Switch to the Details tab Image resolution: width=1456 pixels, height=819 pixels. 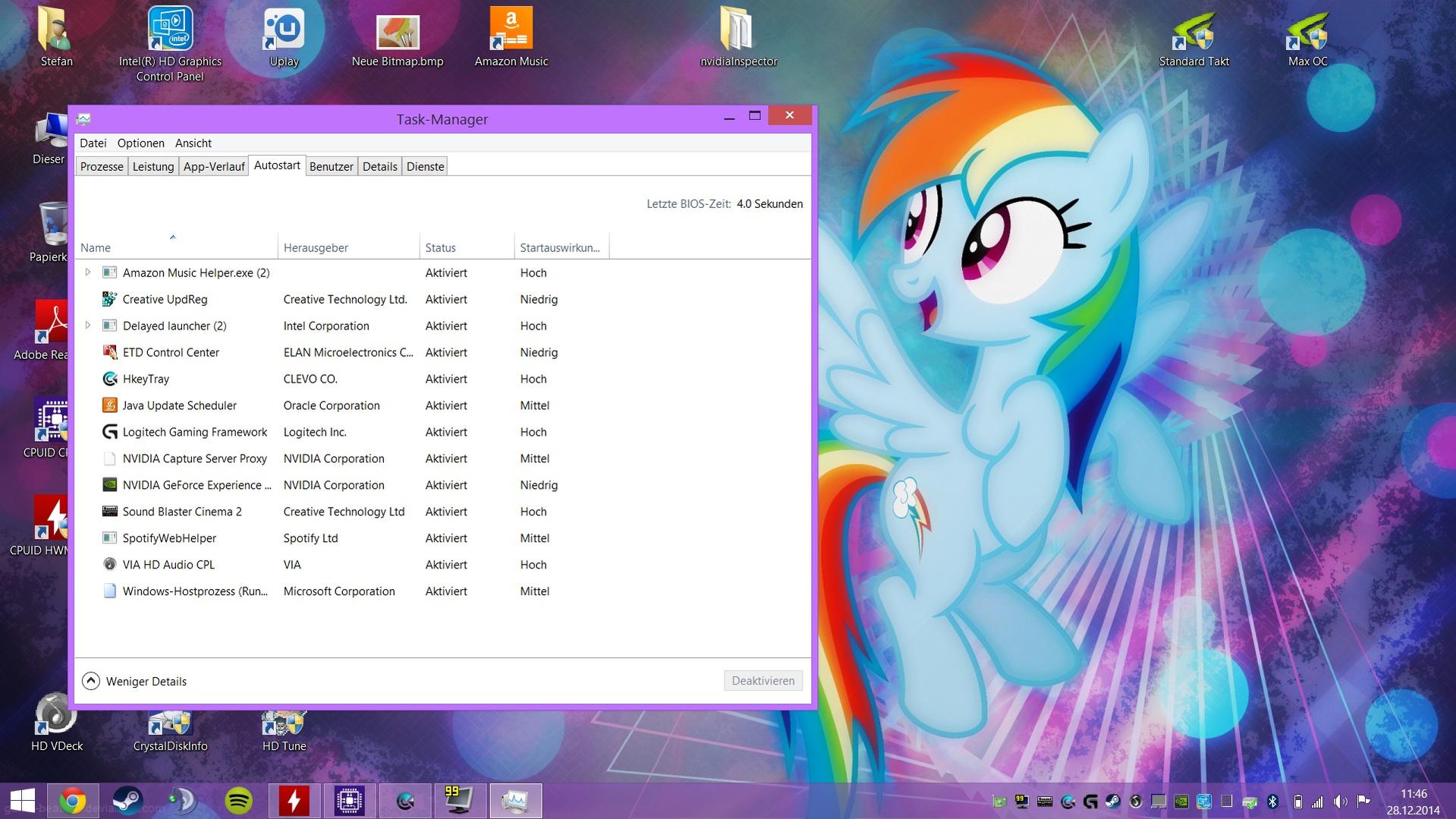(x=380, y=166)
